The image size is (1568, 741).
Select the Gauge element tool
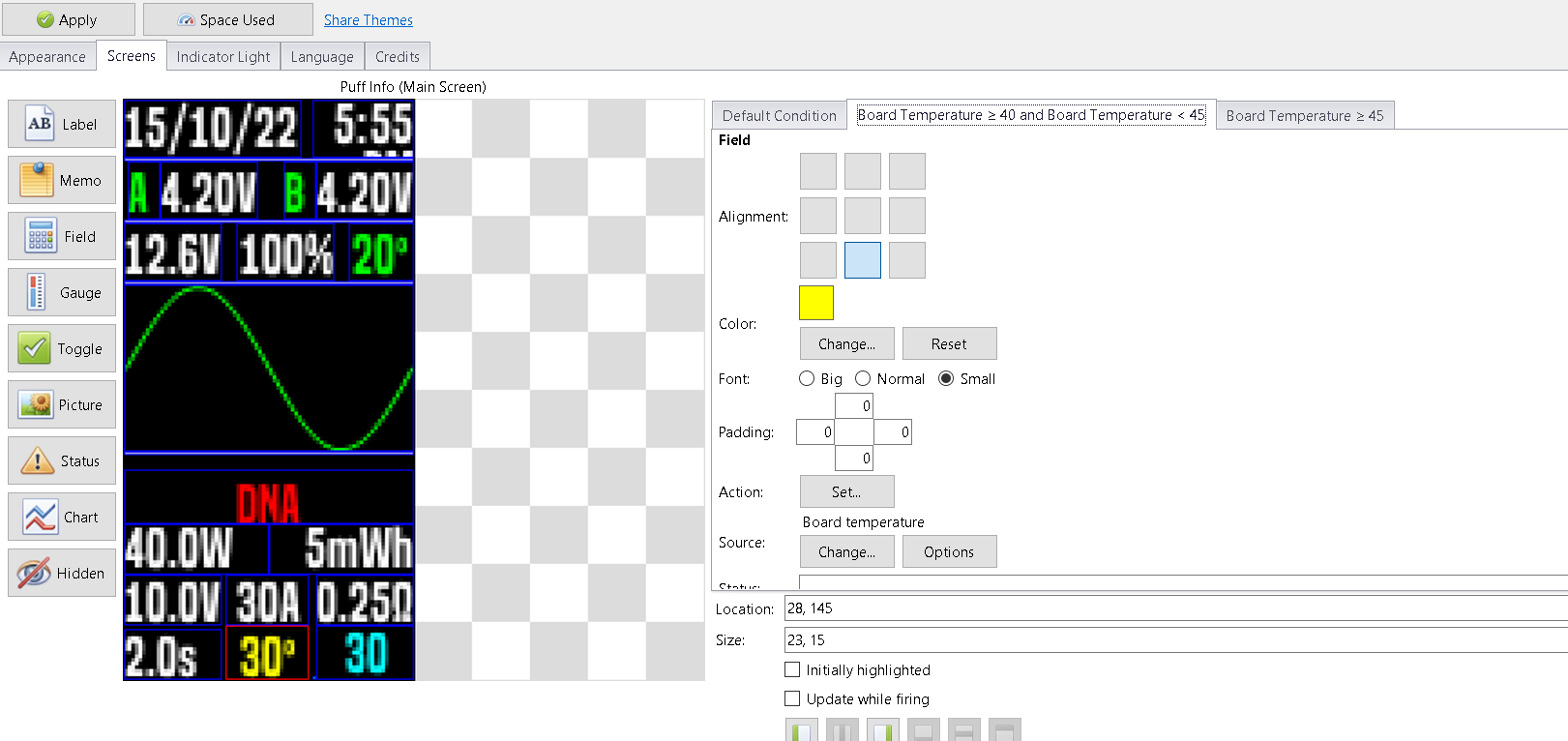pos(62,293)
